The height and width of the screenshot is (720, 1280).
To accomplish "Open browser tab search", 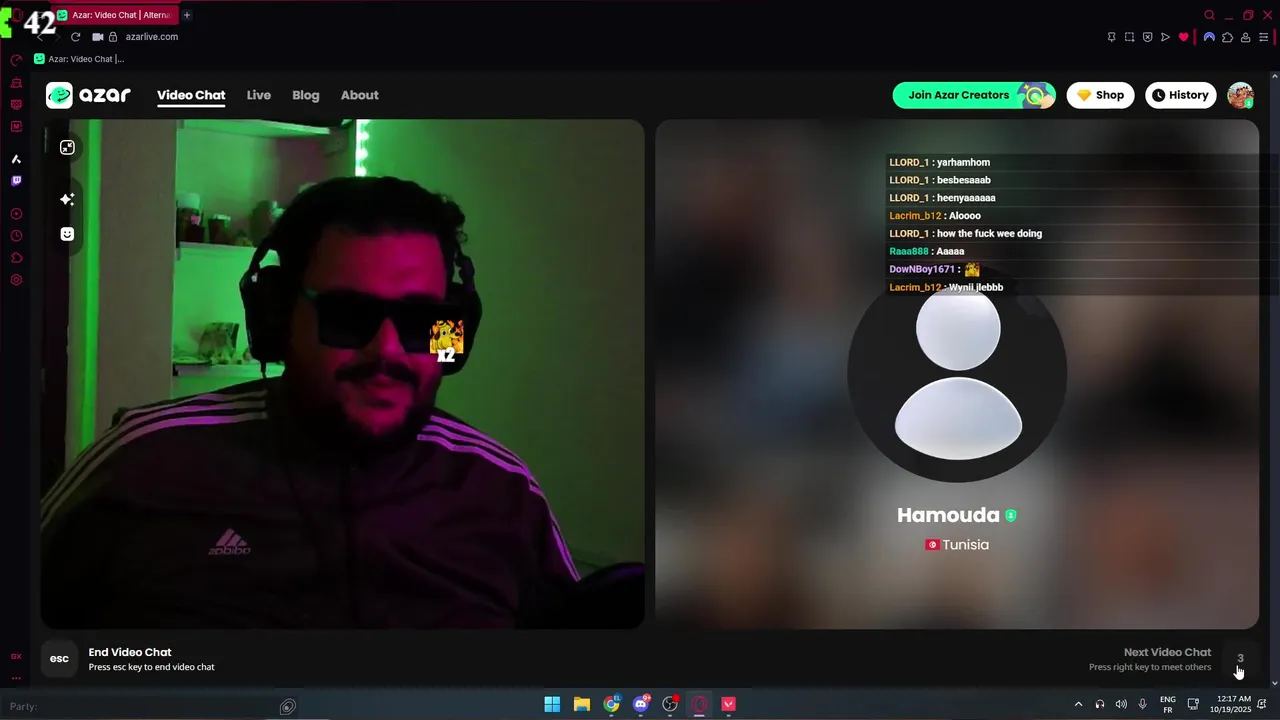I will [1209, 15].
